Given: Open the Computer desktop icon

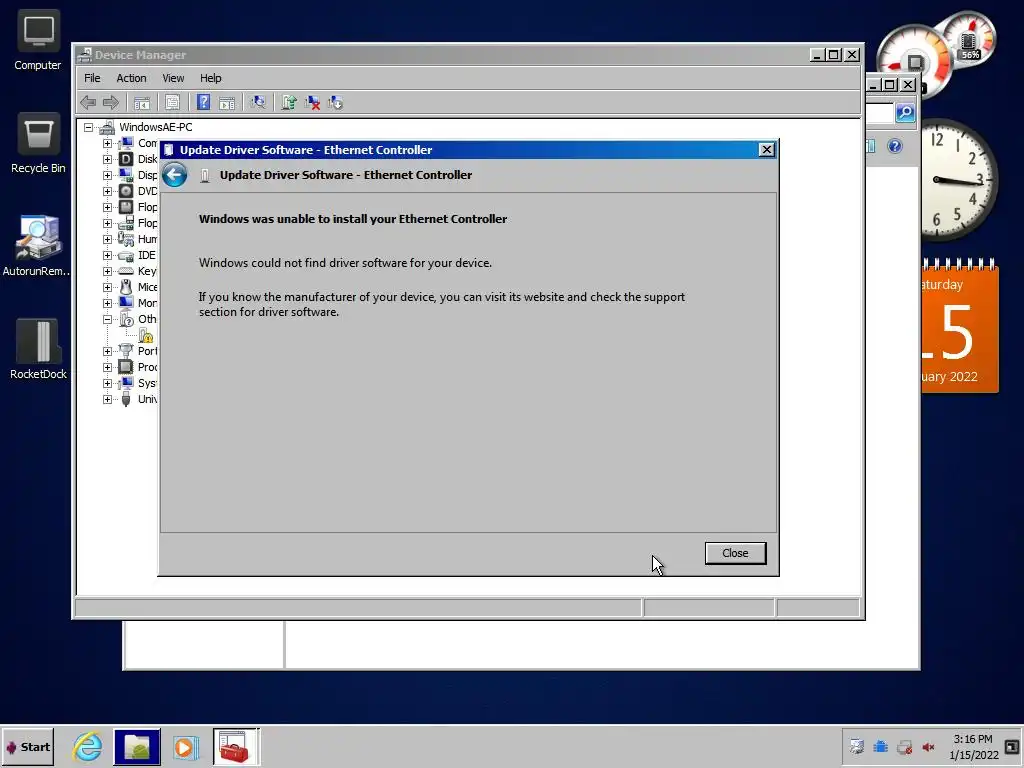Looking at the screenshot, I should point(38,40).
